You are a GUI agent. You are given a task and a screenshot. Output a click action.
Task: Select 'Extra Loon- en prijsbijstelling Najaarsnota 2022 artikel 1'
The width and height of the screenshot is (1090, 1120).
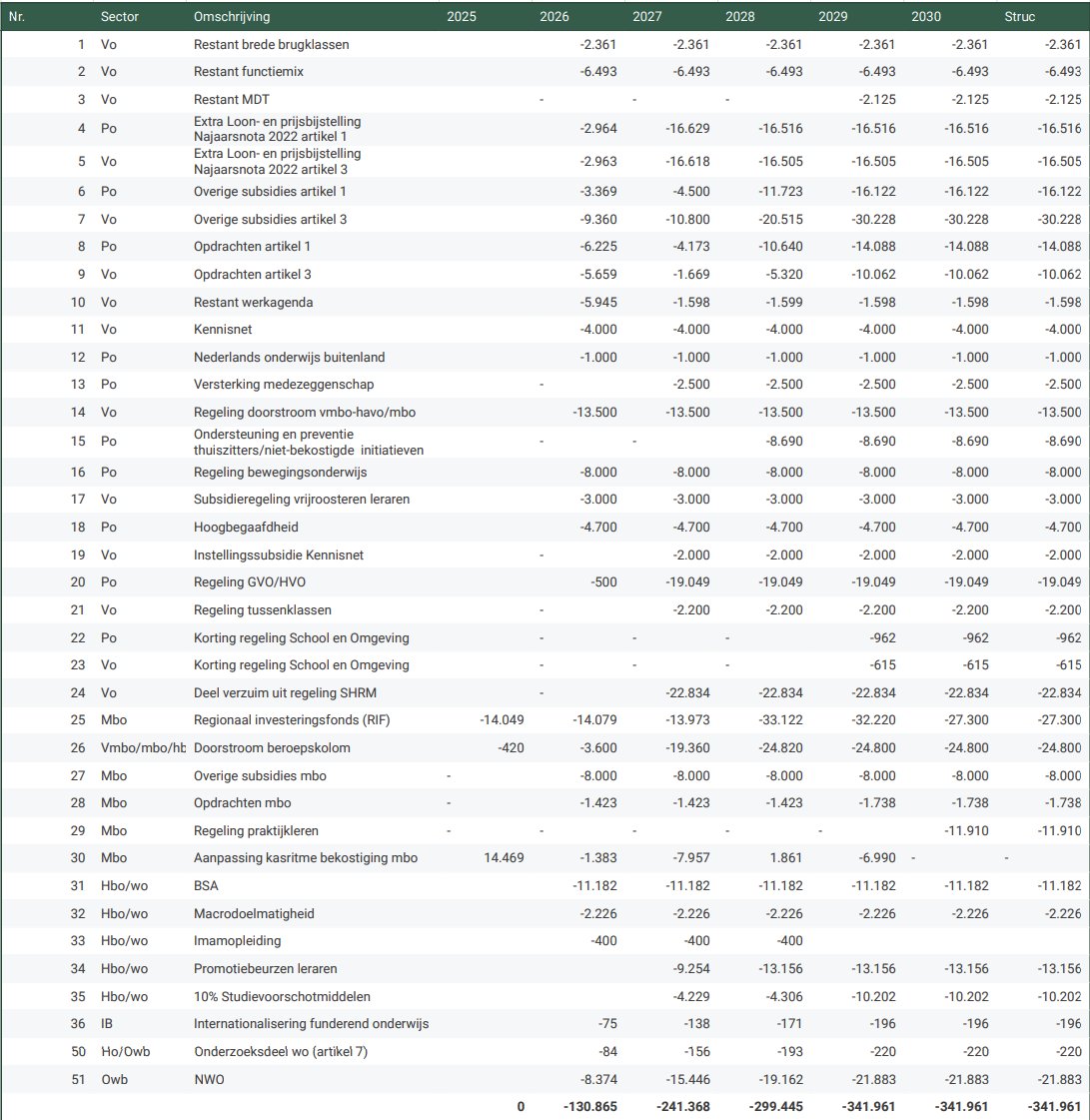tap(277, 129)
